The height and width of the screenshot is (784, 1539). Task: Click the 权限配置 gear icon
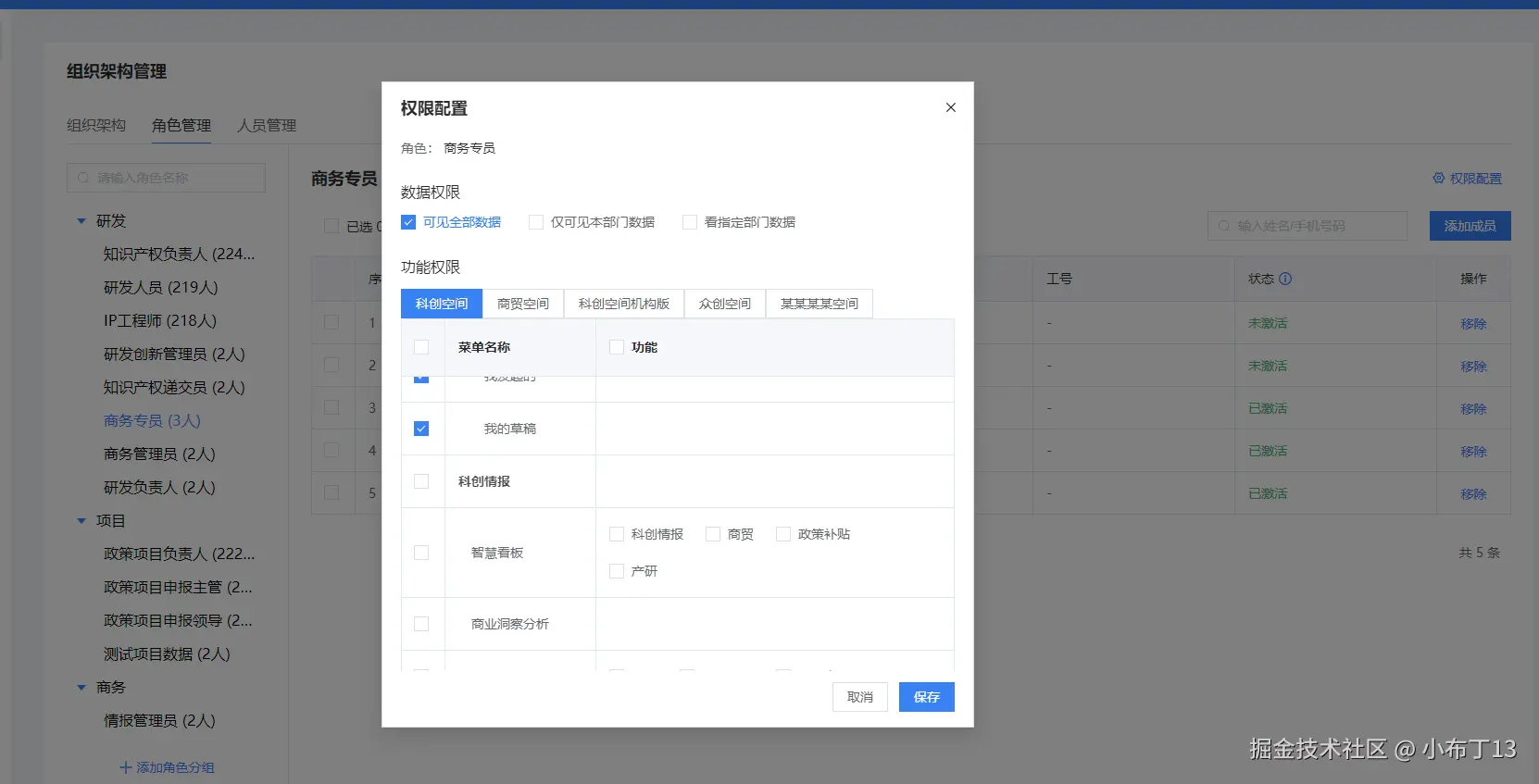pyautogui.click(x=1438, y=178)
